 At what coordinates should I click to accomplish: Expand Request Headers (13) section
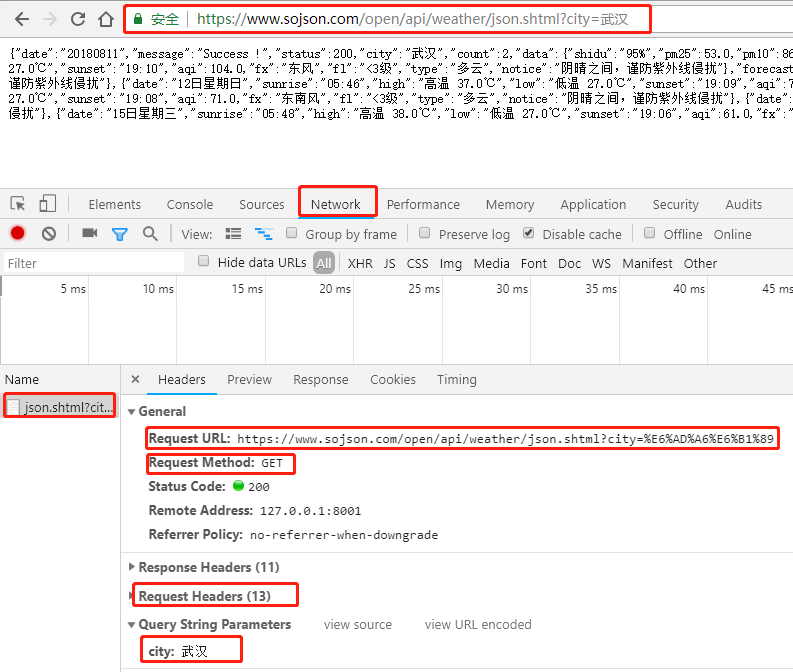(x=130, y=596)
